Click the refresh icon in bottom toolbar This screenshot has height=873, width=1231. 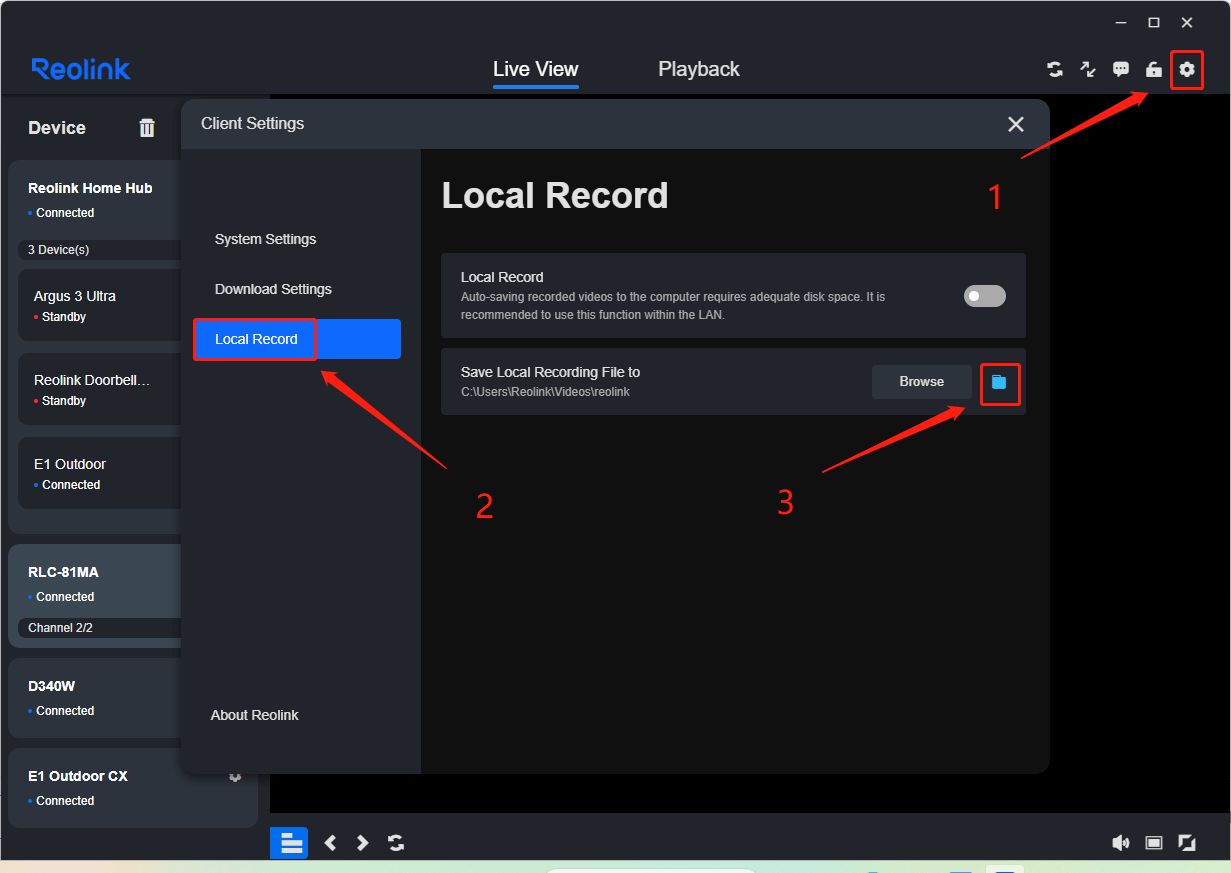coord(396,843)
